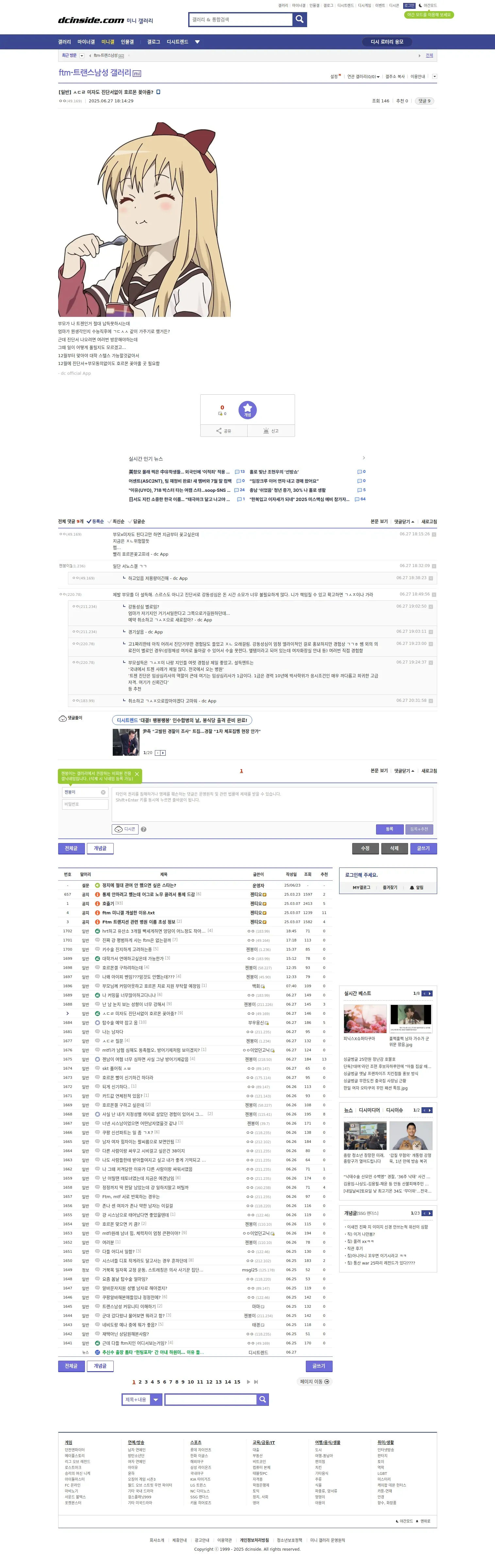Click the question mark help icon by 디시콘
Image resolution: width=495 pixels, height=1568 pixels.
pos(143,829)
